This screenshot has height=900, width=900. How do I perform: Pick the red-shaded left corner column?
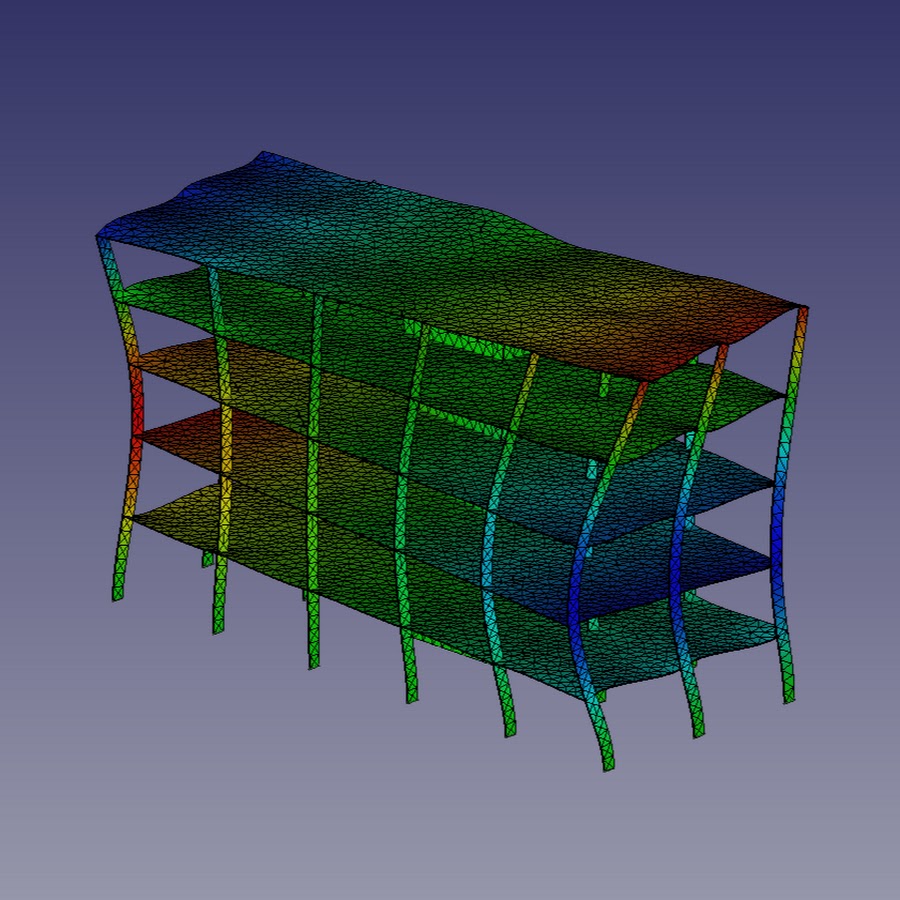(x=125, y=419)
